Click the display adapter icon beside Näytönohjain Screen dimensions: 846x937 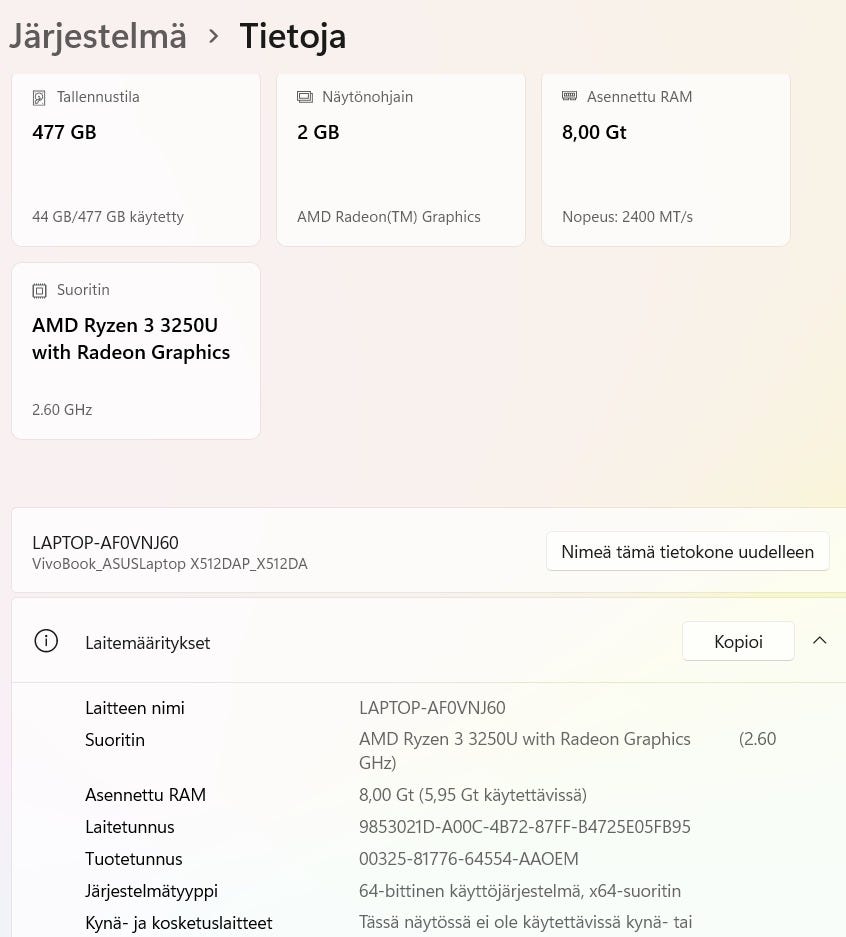305,98
